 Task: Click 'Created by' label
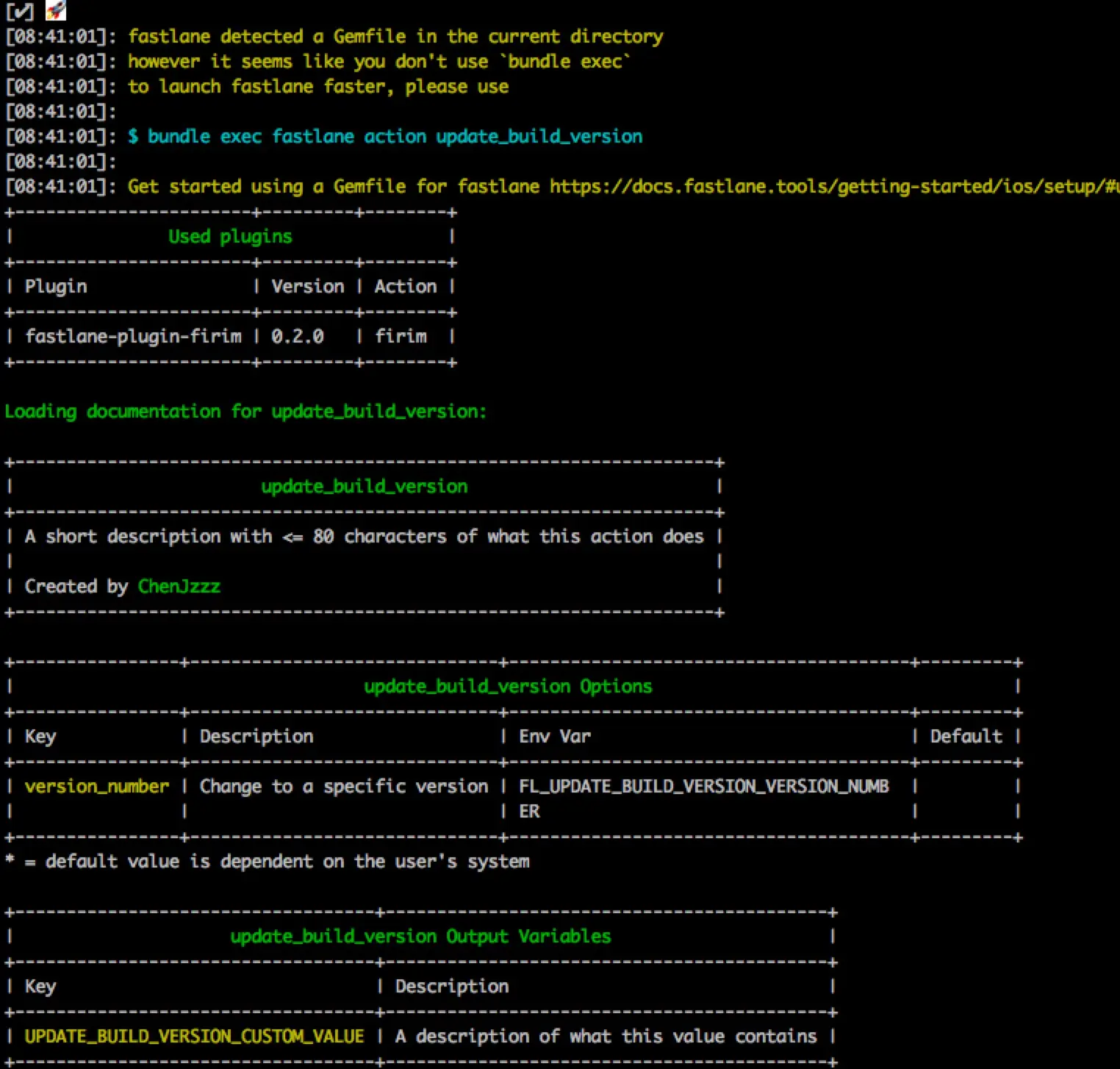click(x=76, y=587)
